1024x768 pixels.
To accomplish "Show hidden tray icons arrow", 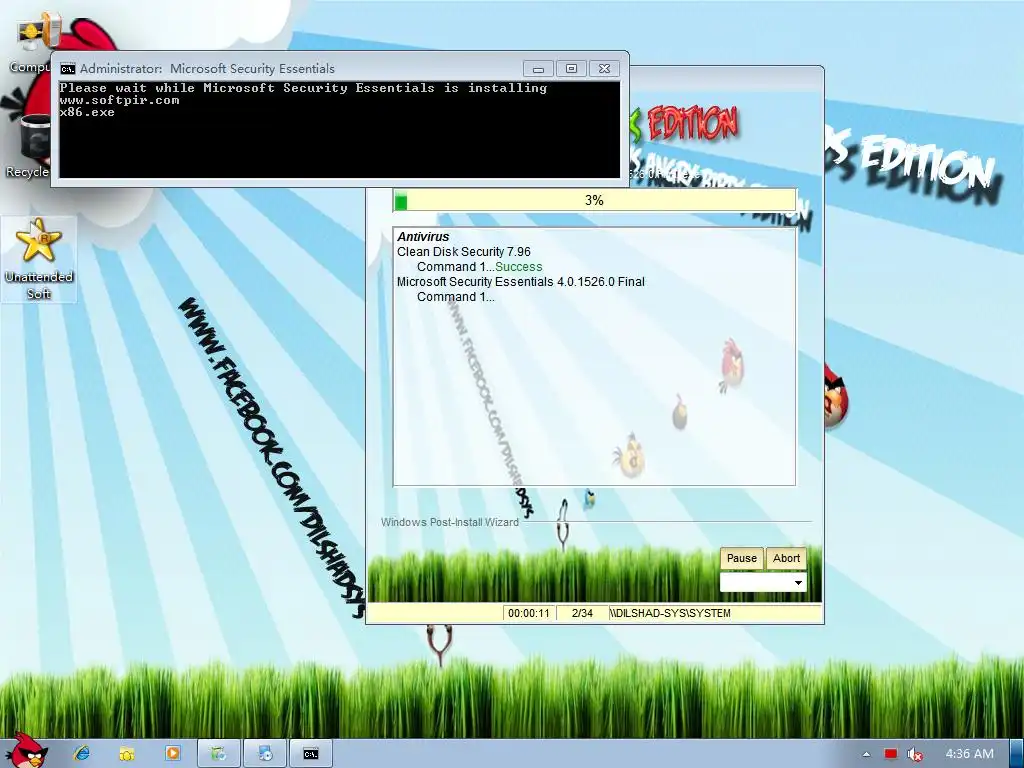I will tap(866, 754).
